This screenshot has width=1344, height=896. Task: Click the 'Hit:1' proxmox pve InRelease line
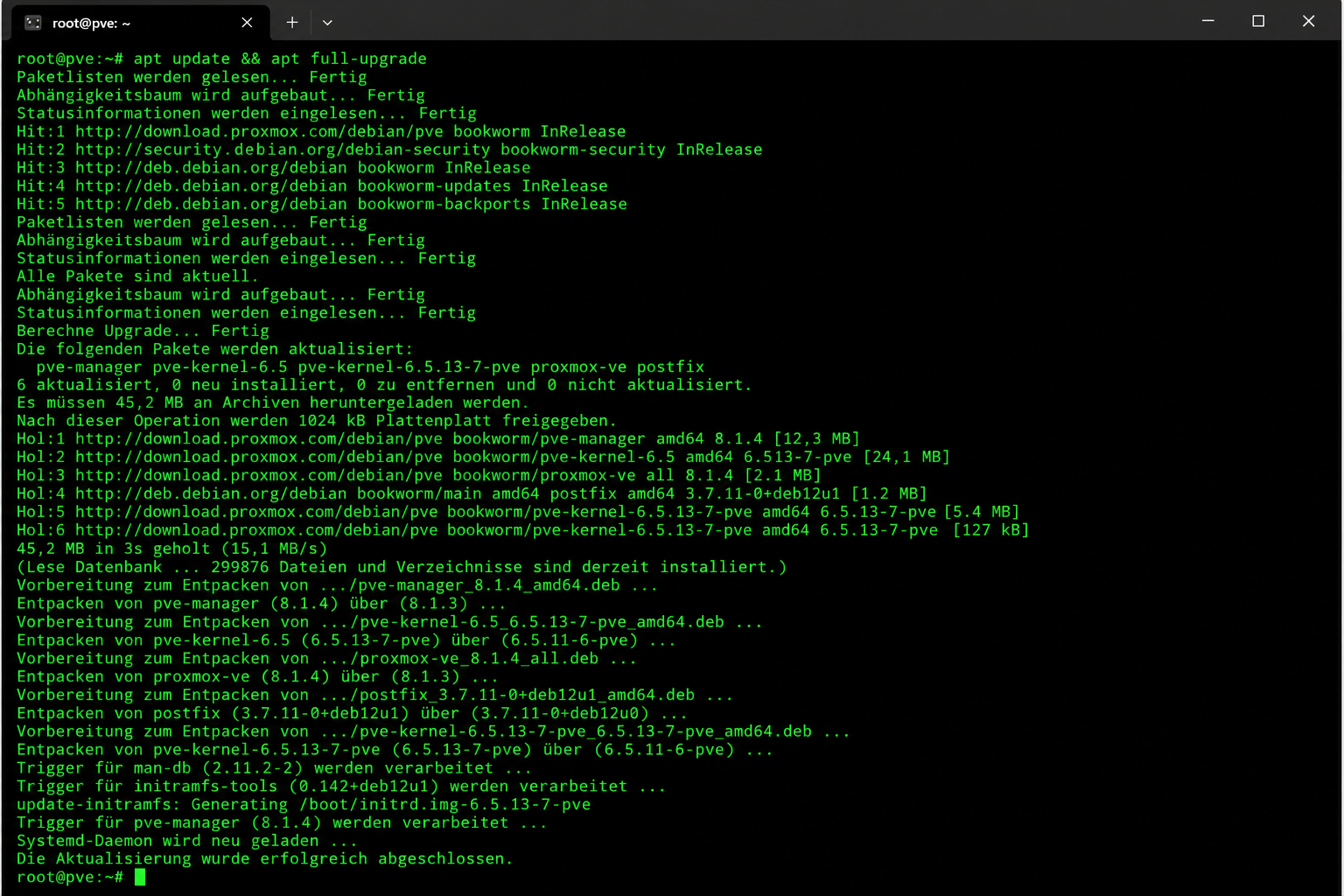[x=321, y=131]
